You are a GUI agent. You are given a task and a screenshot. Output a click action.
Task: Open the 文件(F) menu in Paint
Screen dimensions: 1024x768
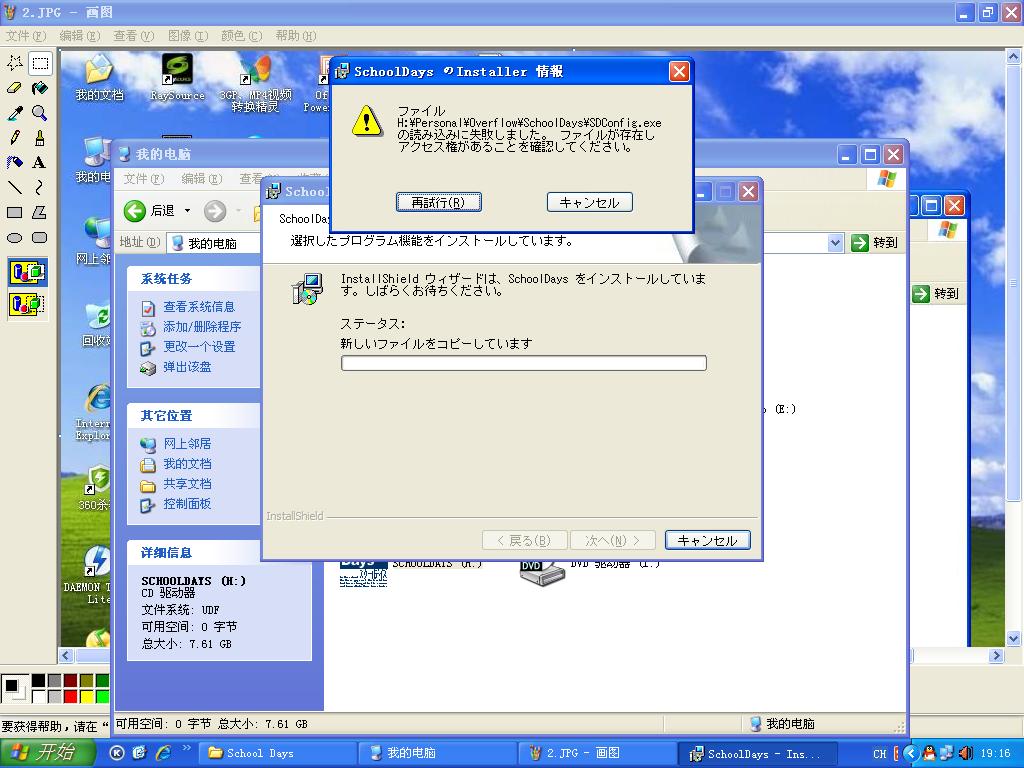point(25,36)
